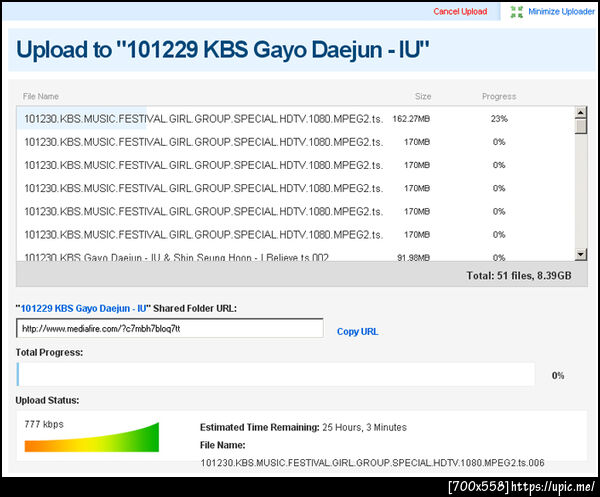This screenshot has width=600, height=497.
Task: Click the File Name column header
Action: tap(41, 96)
